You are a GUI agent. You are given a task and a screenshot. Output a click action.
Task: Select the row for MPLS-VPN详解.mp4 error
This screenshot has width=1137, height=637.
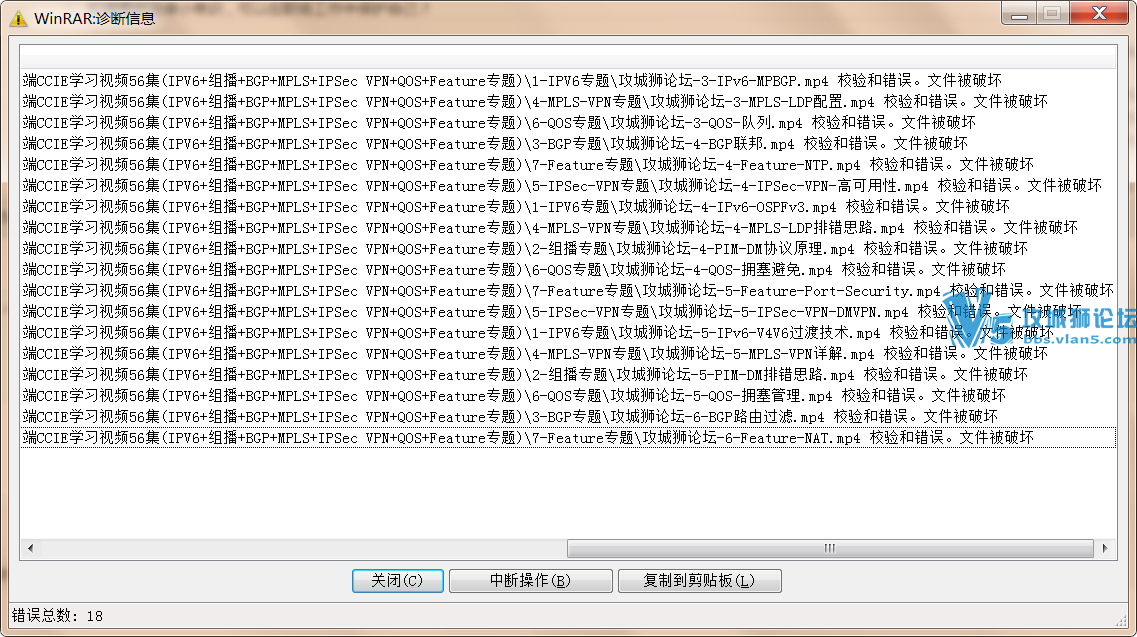(x=568, y=354)
